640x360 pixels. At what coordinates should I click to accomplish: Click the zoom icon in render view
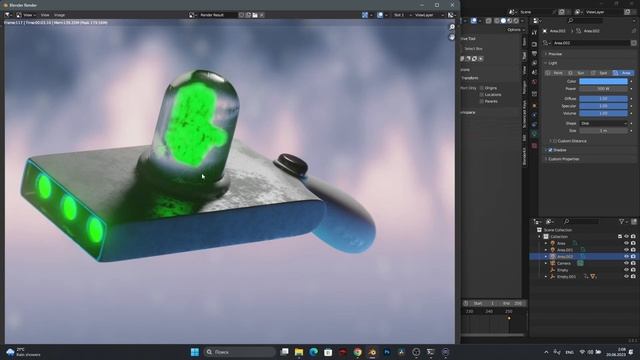coord(452,27)
